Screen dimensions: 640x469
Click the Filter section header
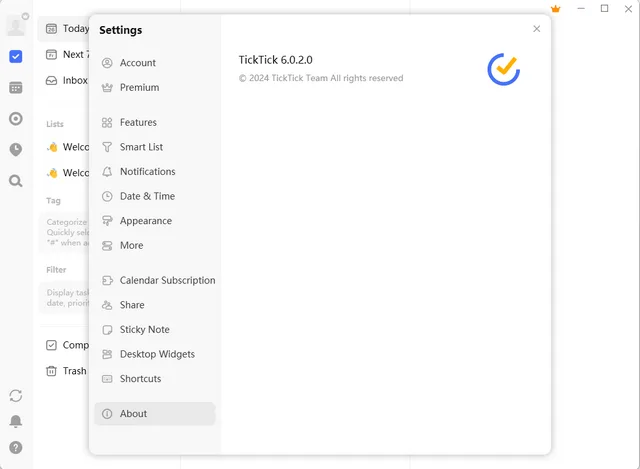pyautogui.click(x=56, y=270)
